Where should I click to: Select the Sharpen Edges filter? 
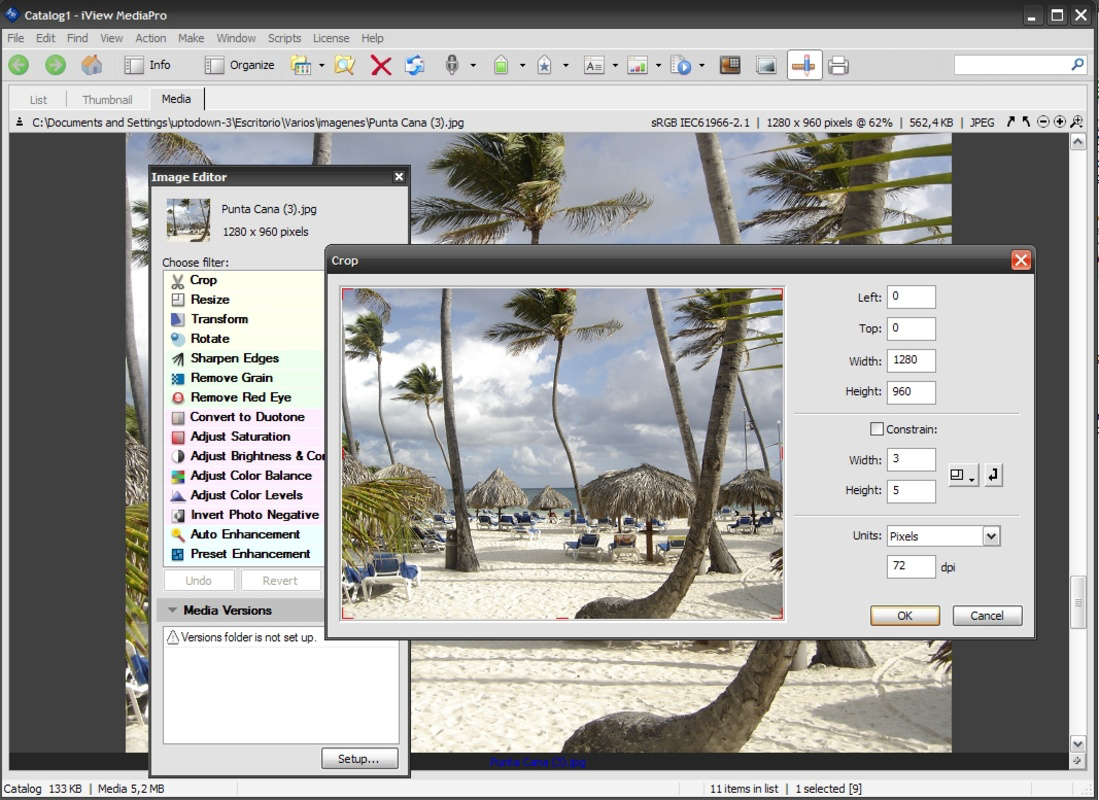point(244,358)
